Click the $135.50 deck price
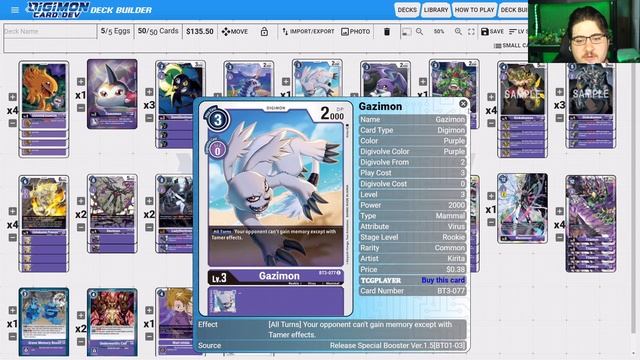This screenshot has height=360, width=640. tap(200, 31)
